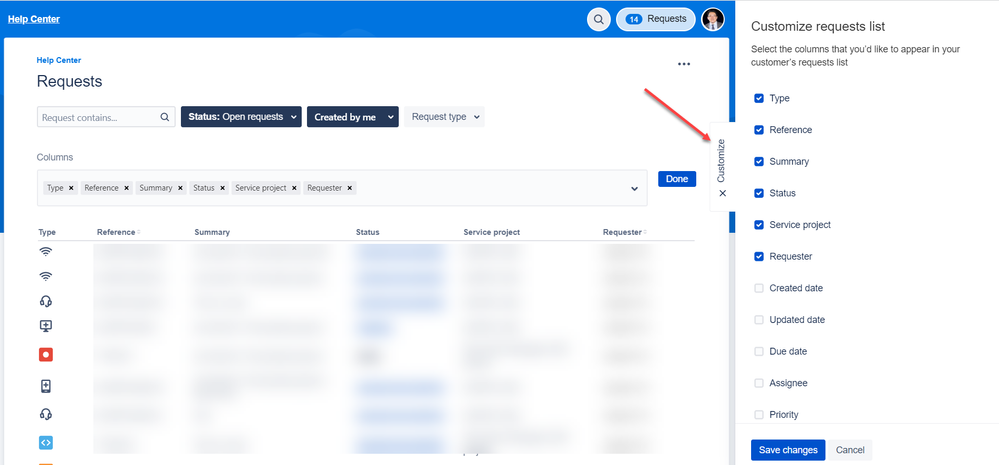
Task: Enable the Due date checkbox
Action: point(759,352)
